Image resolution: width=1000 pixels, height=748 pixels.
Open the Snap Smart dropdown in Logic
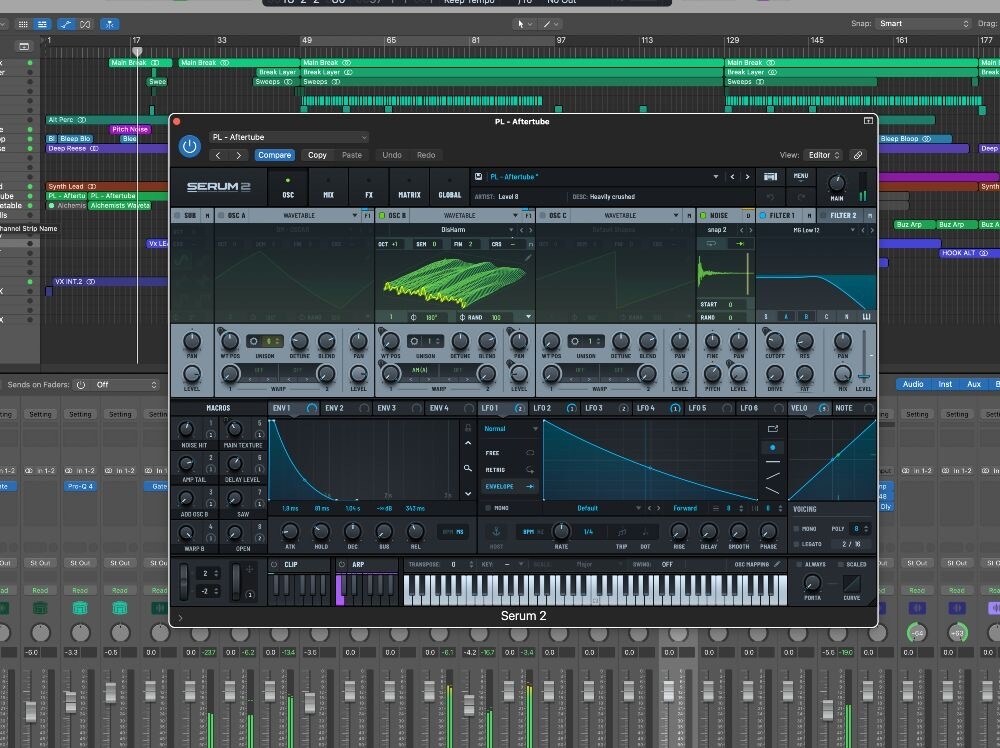(923, 24)
